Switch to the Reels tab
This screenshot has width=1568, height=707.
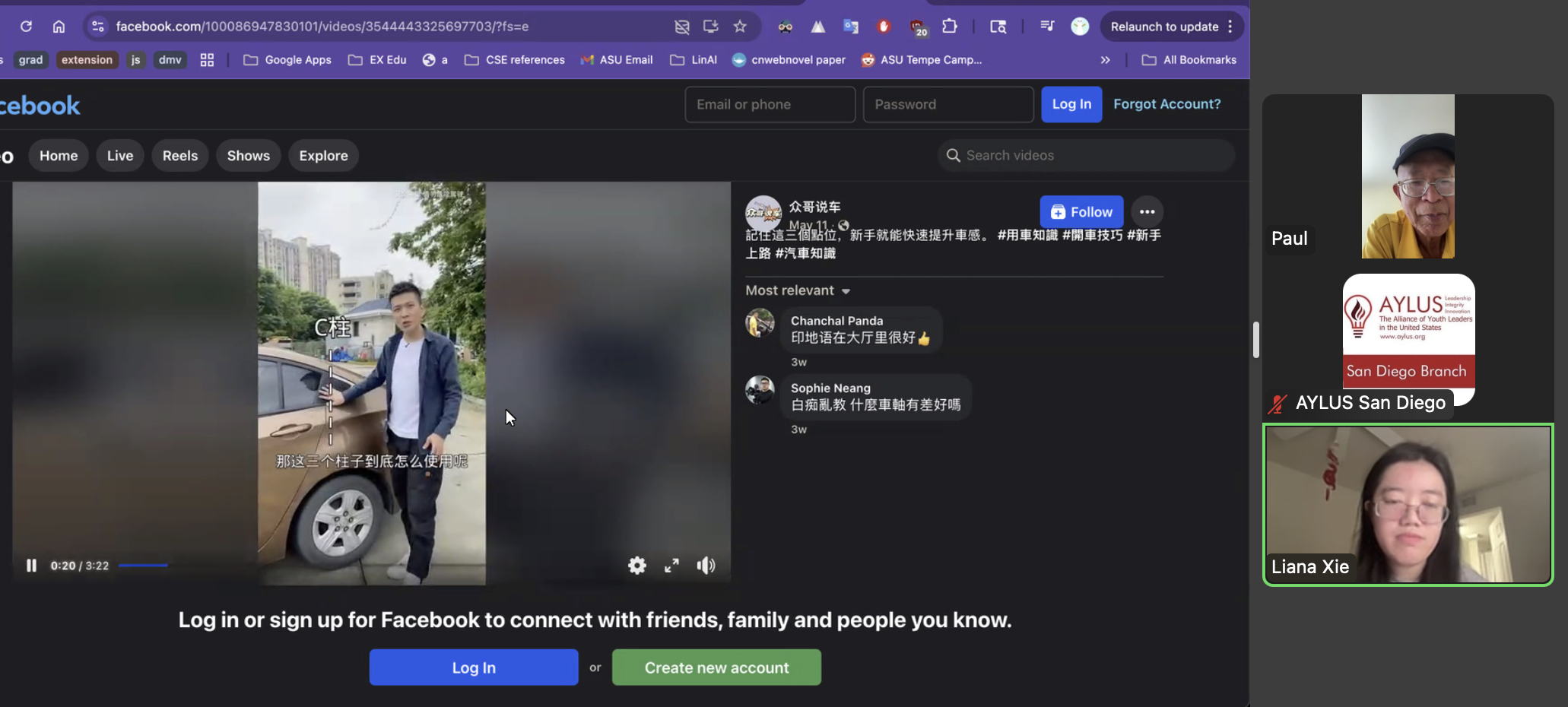[180, 156]
